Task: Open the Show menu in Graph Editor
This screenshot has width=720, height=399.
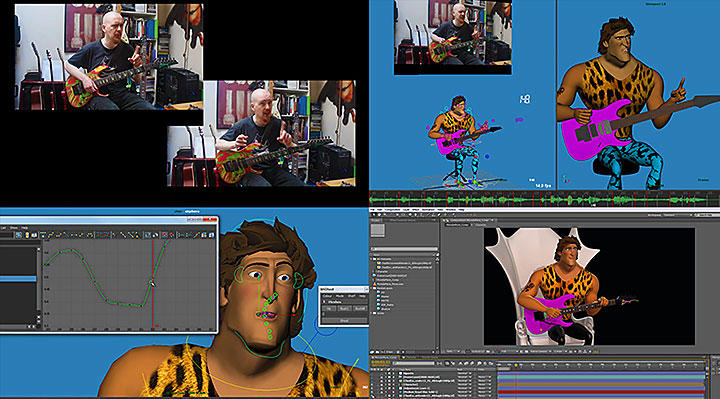Action: point(14,228)
